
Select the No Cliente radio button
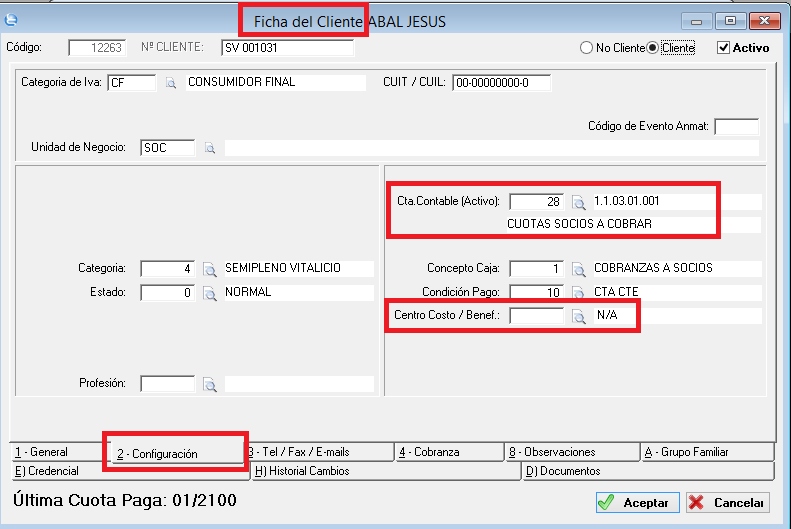click(x=587, y=48)
